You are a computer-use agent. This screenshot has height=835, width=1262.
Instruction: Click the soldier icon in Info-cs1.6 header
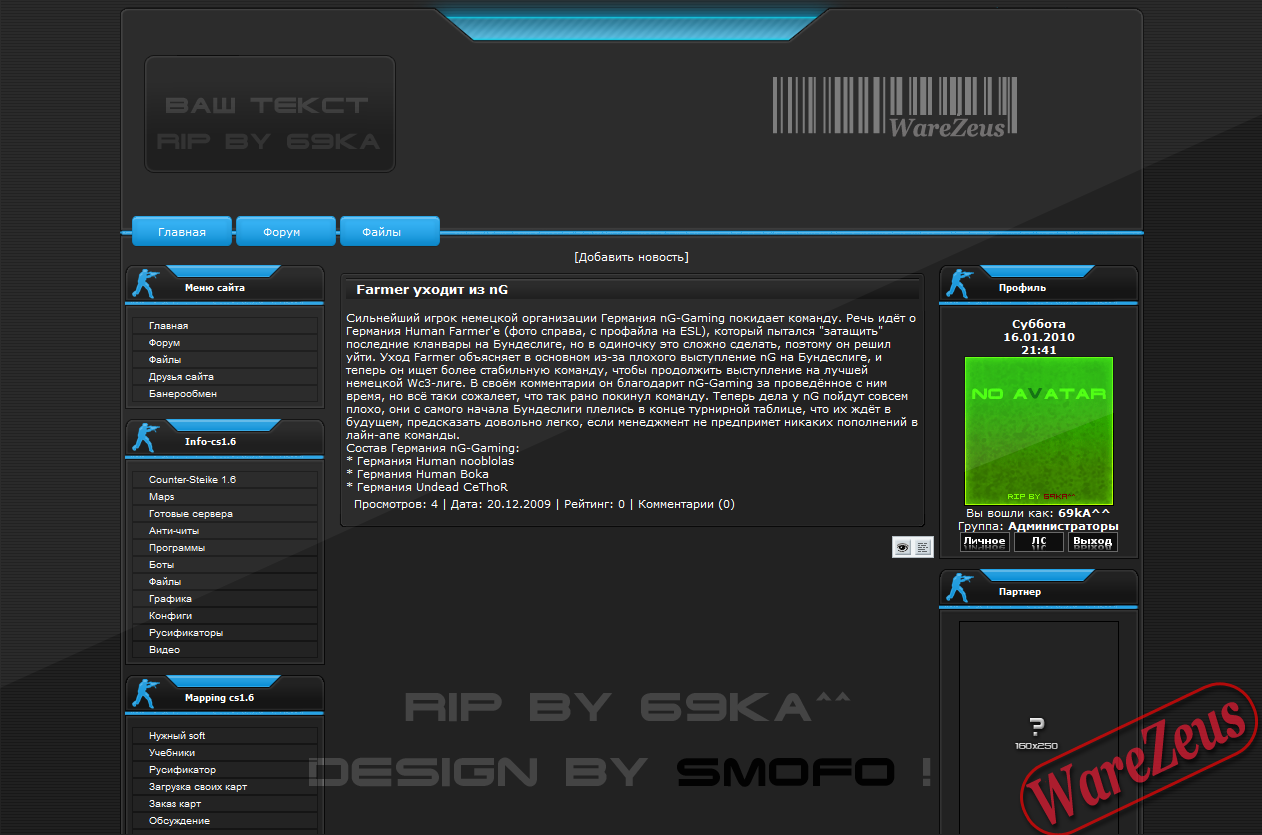146,438
